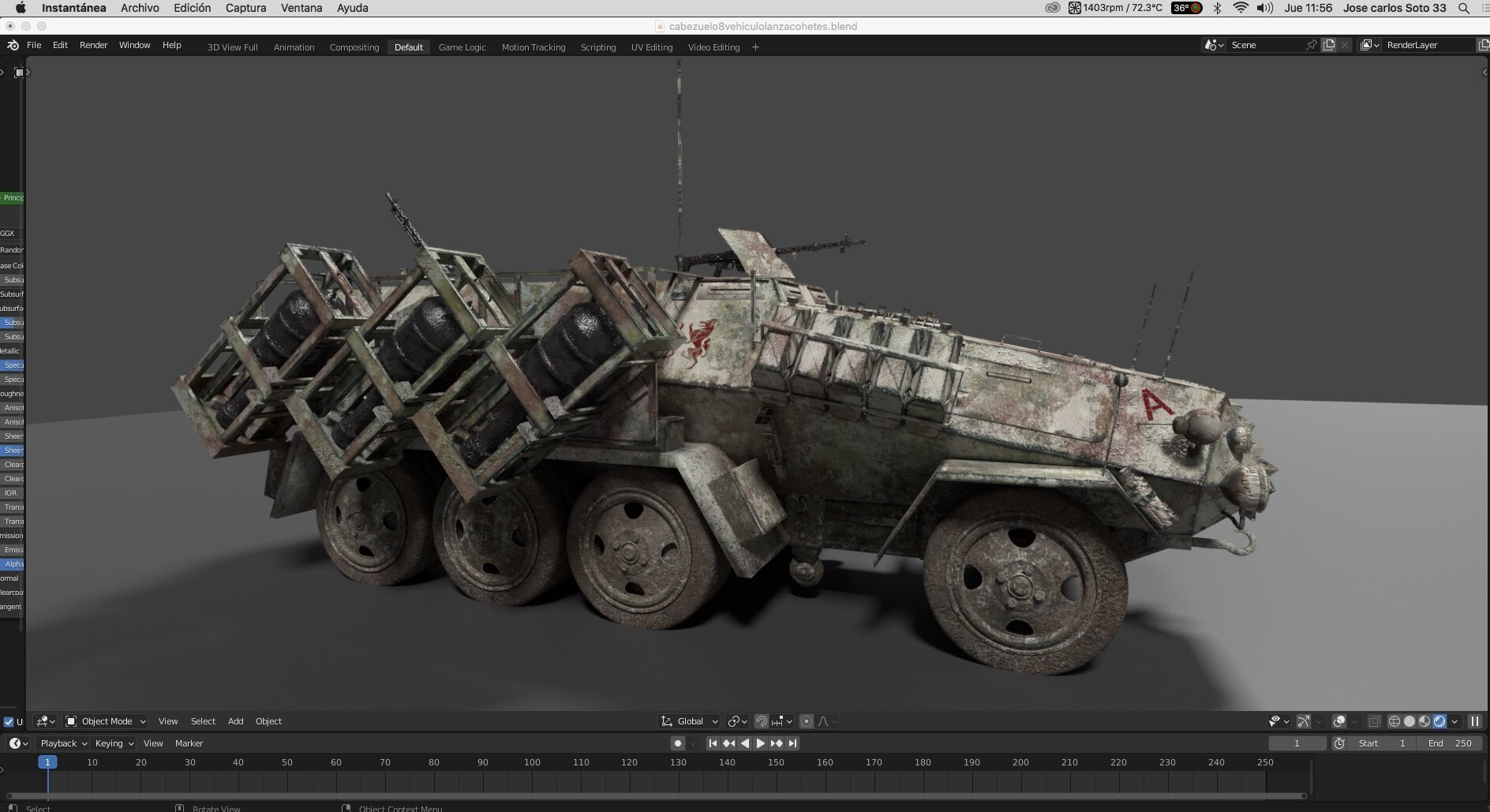Toggle viewport overlays
1490x812 pixels.
pyautogui.click(x=1339, y=721)
